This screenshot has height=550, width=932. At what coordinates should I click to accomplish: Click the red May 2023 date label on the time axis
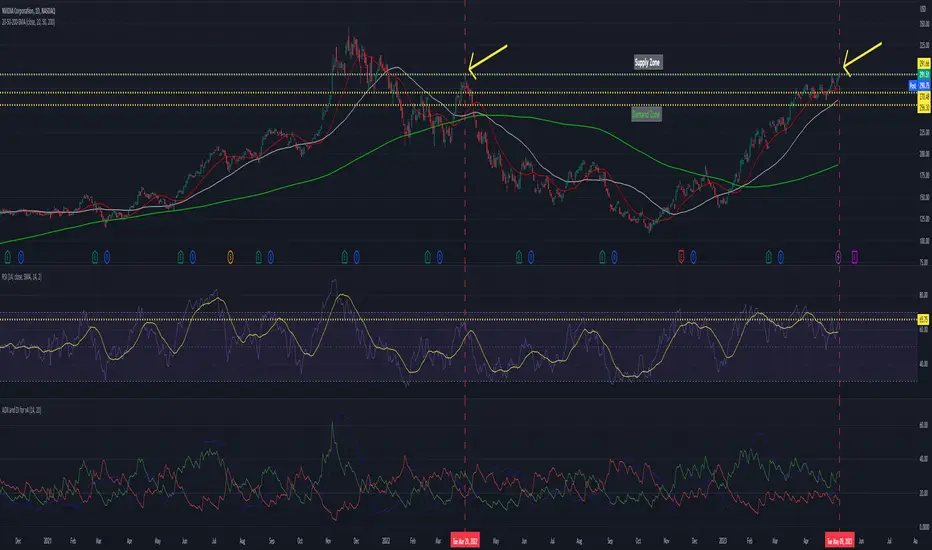(840, 541)
